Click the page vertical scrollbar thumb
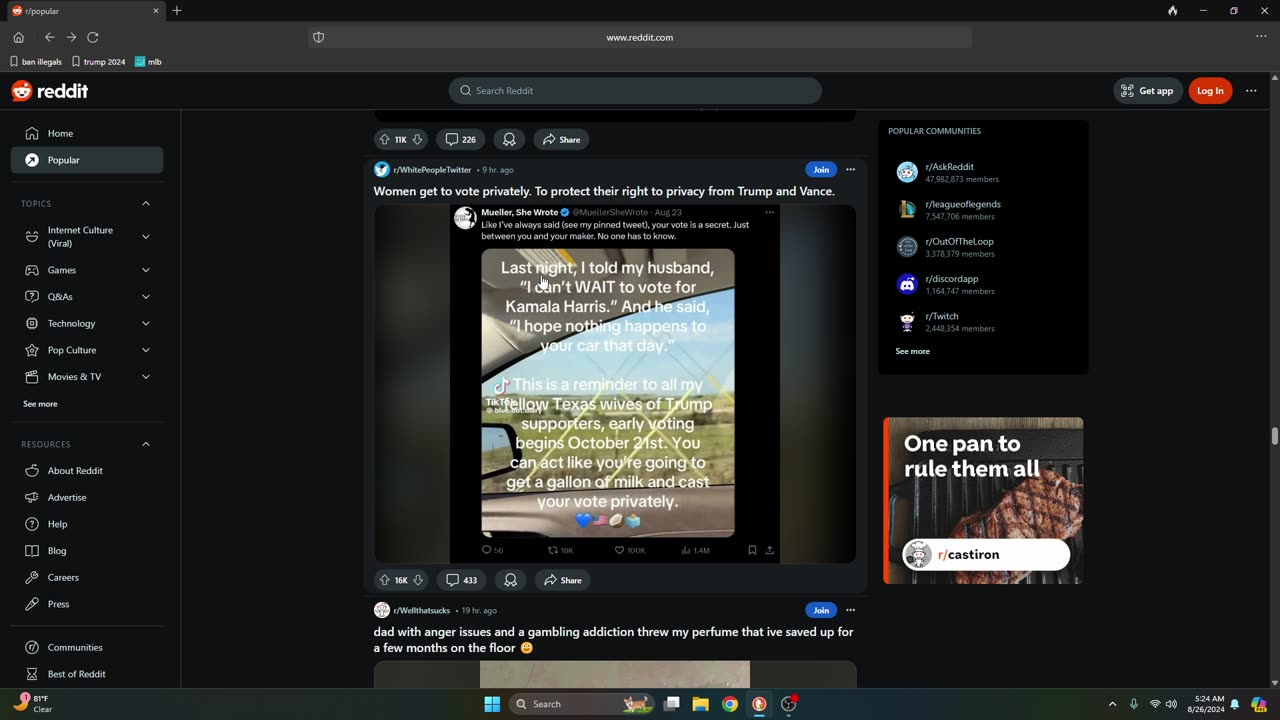Viewport: 1280px width, 720px height. [1274, 437]
